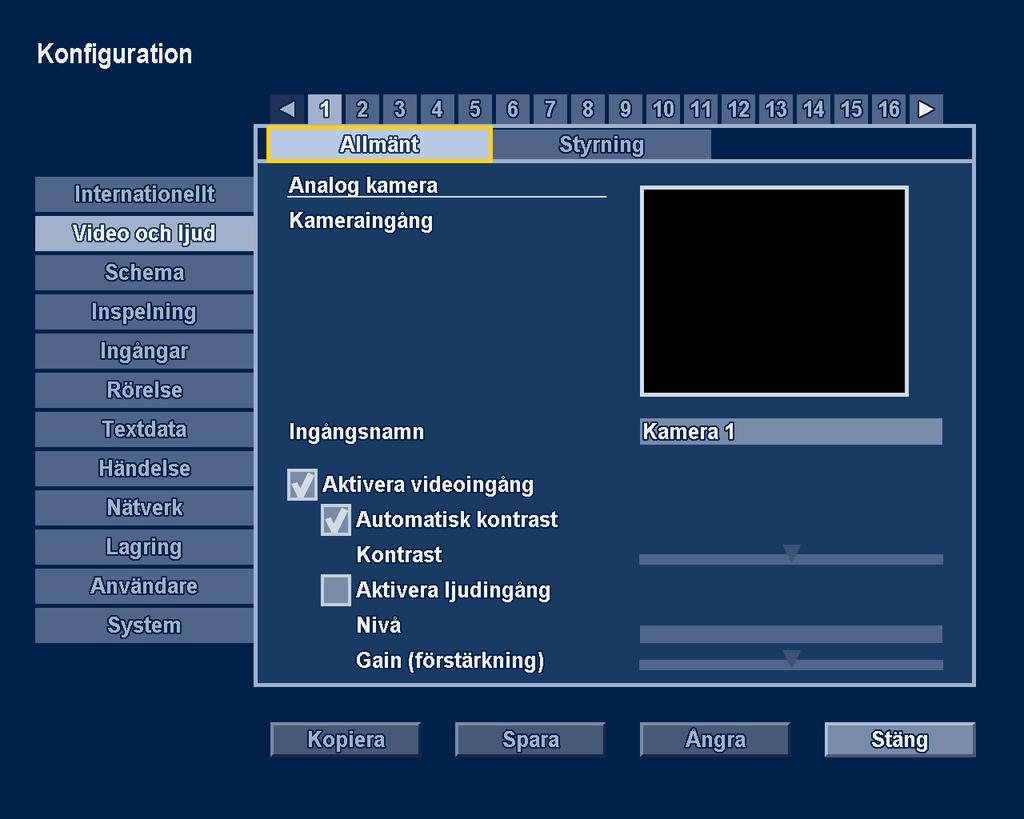Select camera channel 5
1024x819 pixels.
click(475, 109)
